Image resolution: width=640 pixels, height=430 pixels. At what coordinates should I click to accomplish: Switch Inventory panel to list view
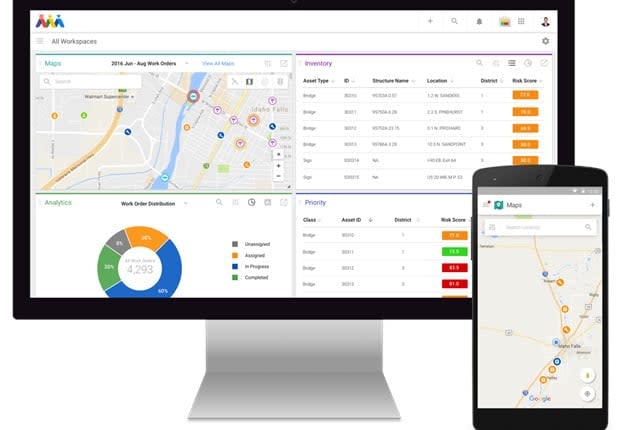511,63
